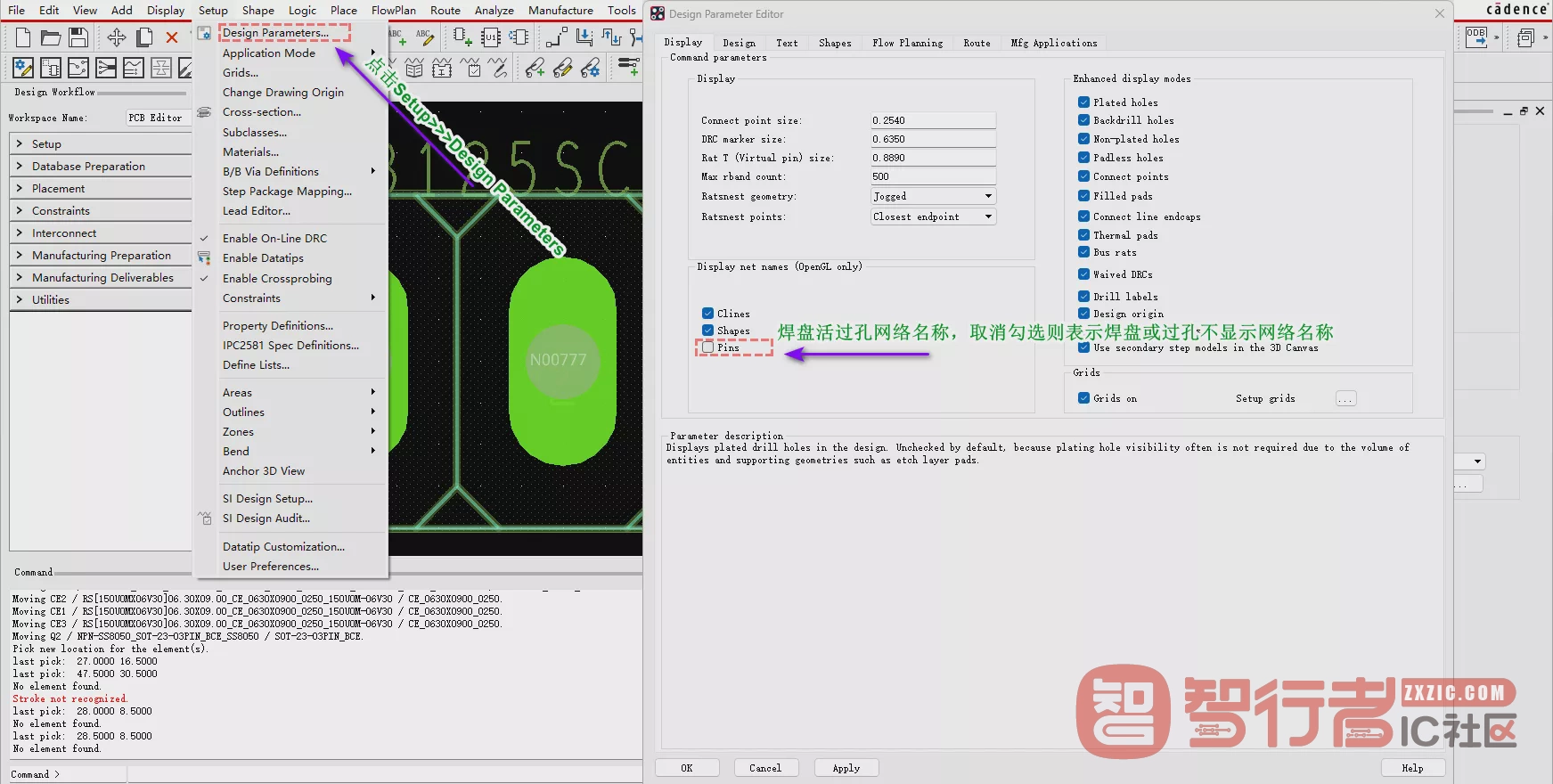Click the red X Delete icon
The width and height of the screenshot is (1553, 784).
tap(172, 37)
